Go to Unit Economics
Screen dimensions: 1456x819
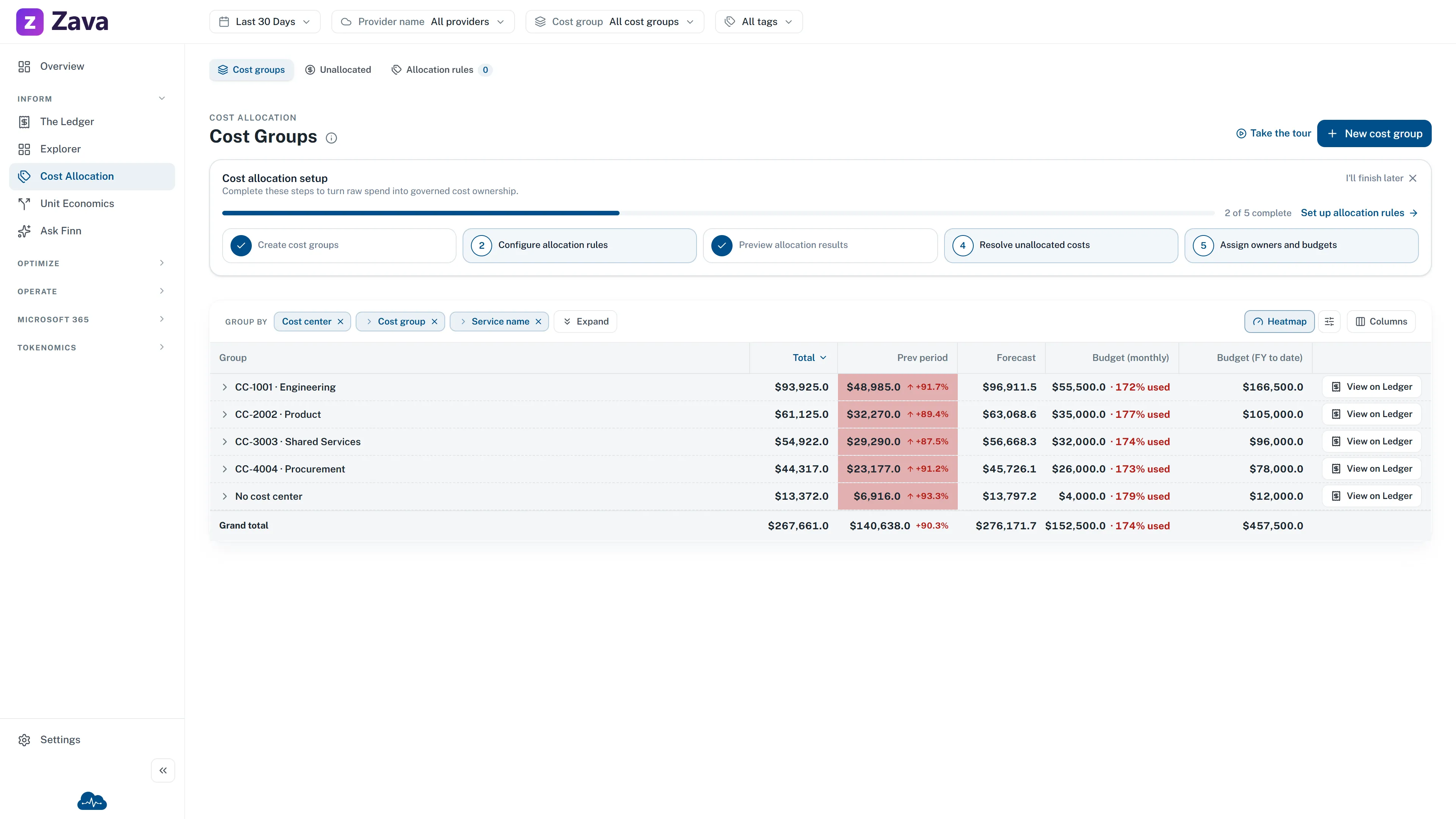[92, 204]
